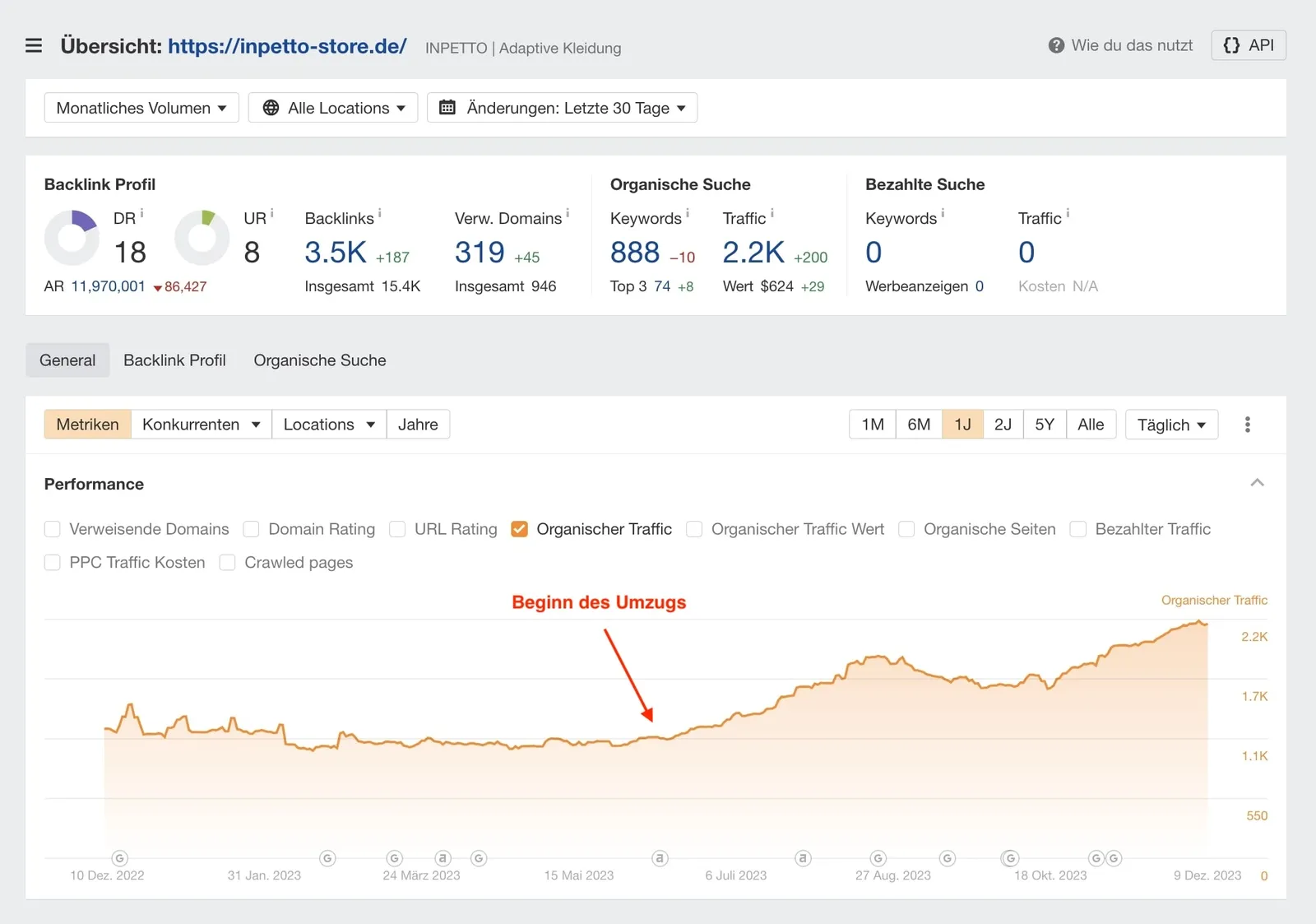1316x924 pixels.
Task: Open Monatliches Volumen dropdown
Action: (141, 108)
